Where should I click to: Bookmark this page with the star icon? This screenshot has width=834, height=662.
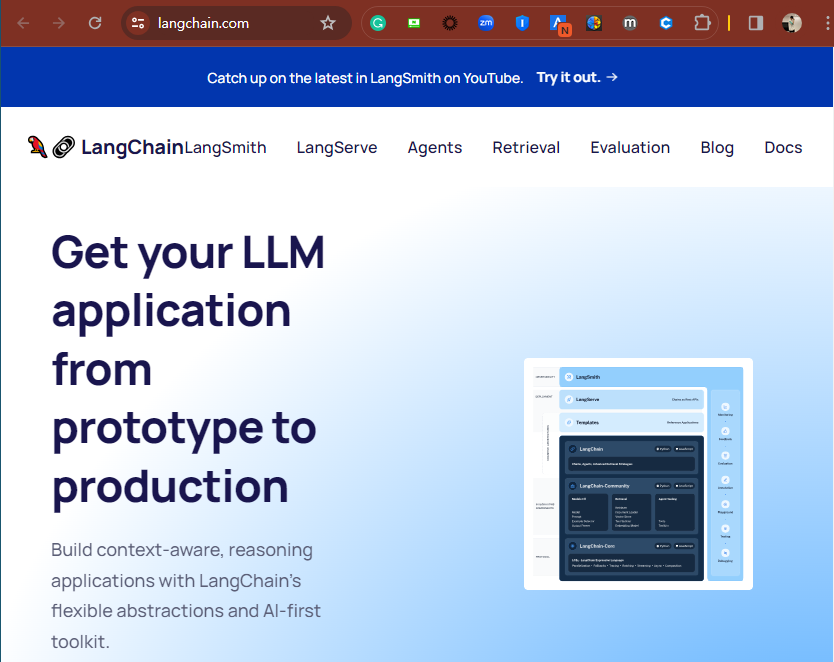tap(328, 23)
